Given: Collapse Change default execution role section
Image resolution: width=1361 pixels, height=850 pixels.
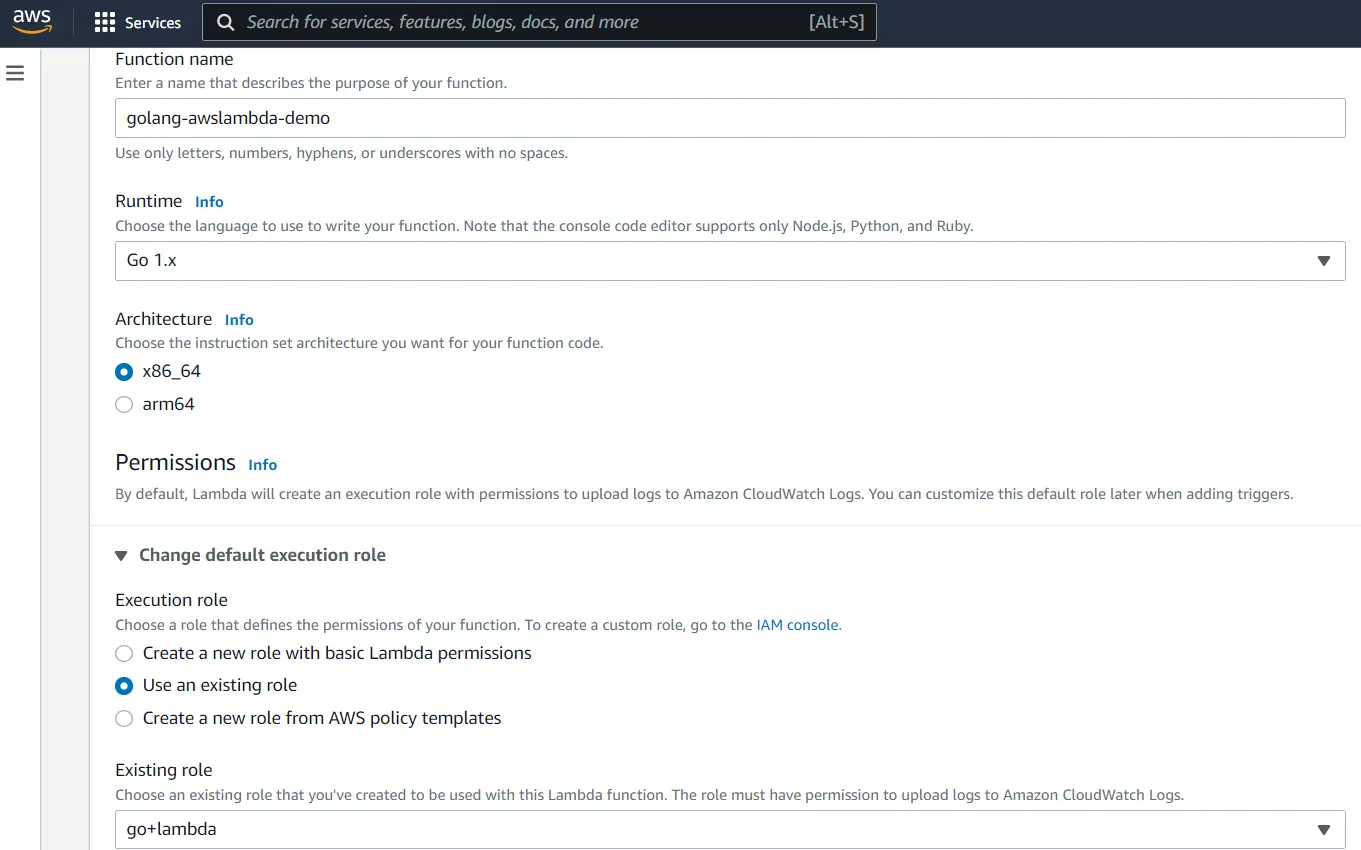Looking at the screenshot, I should [x=250, y=555].
